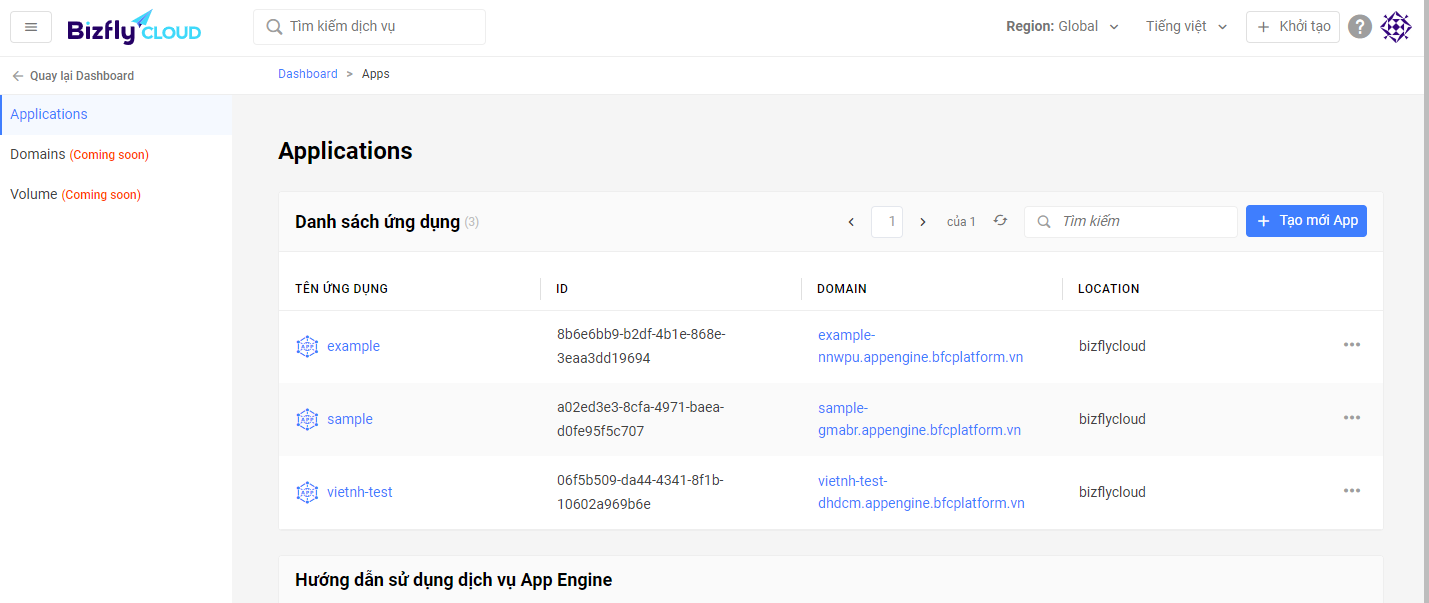Click the Bizfly Cloud logo
The image size is (1429, 603).
[x=134, y=28]
